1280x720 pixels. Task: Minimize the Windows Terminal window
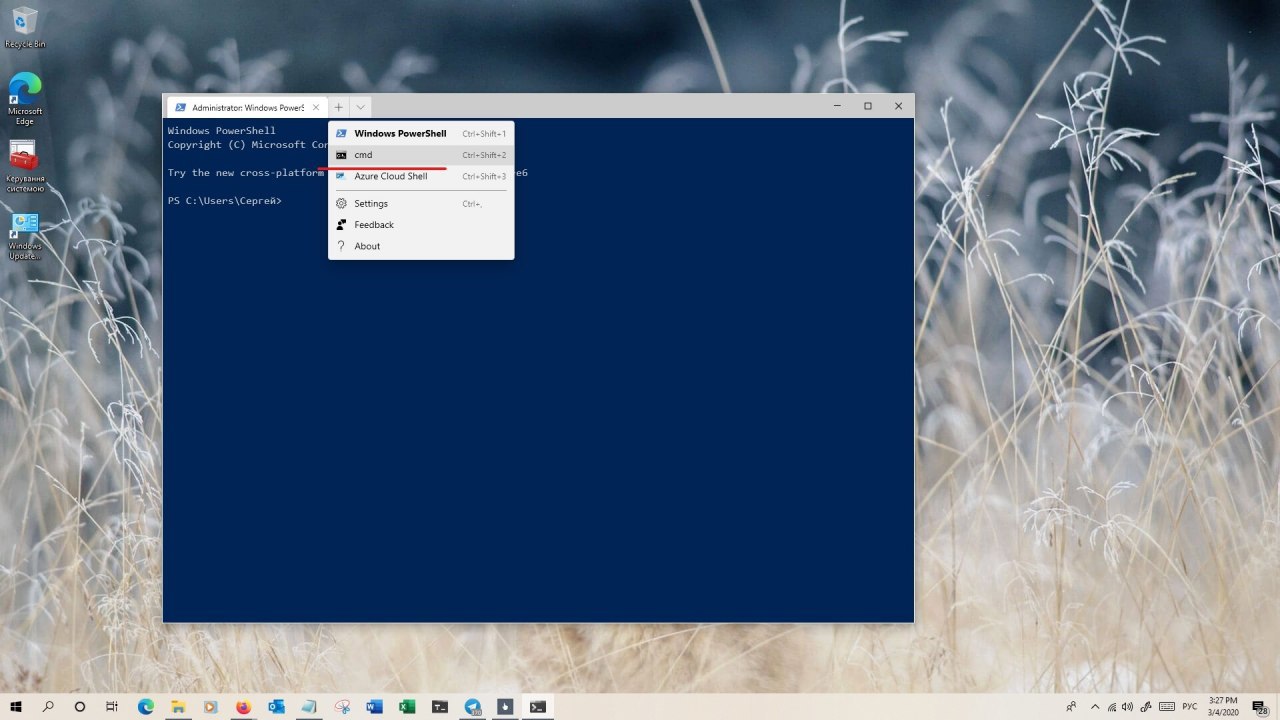pos(837,106)
